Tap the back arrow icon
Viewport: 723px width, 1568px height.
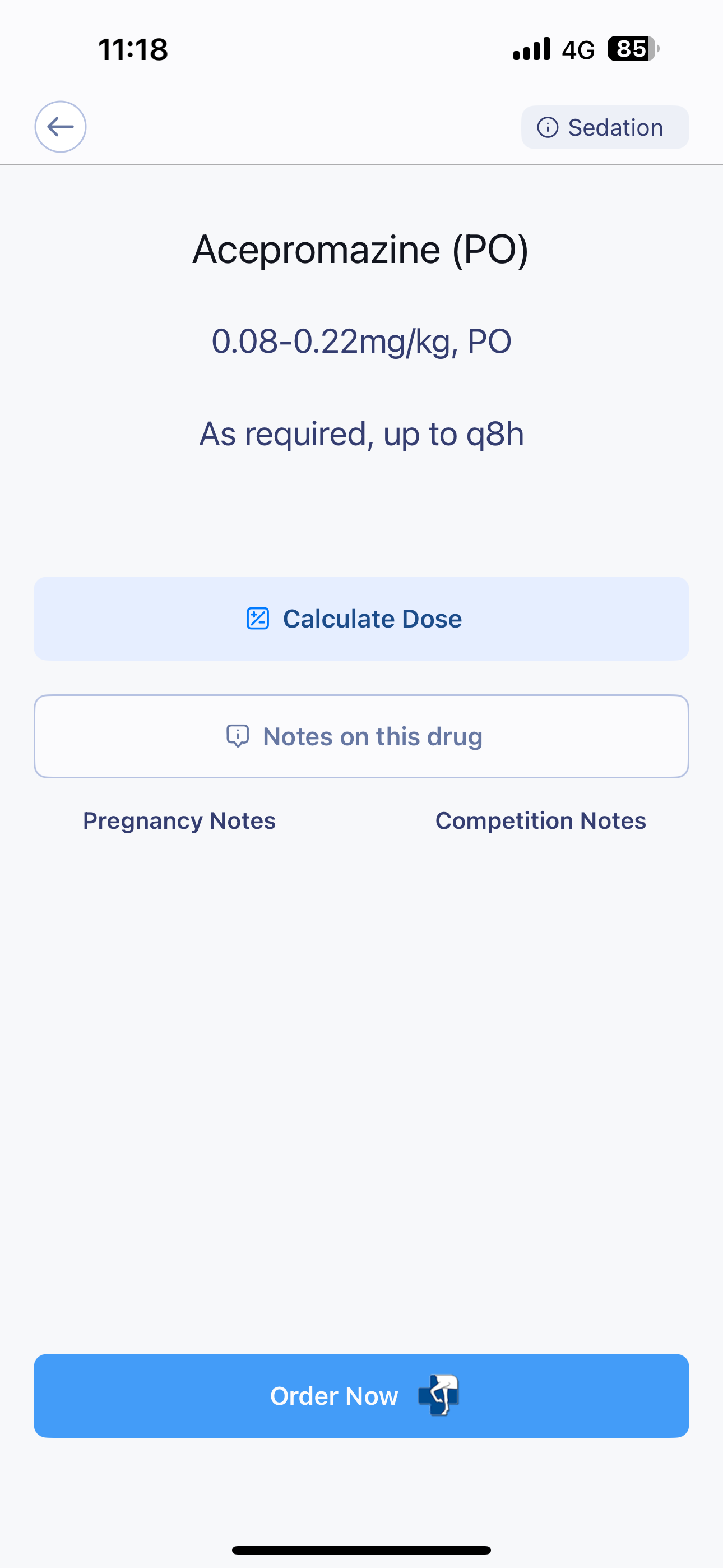pos(61,127)
